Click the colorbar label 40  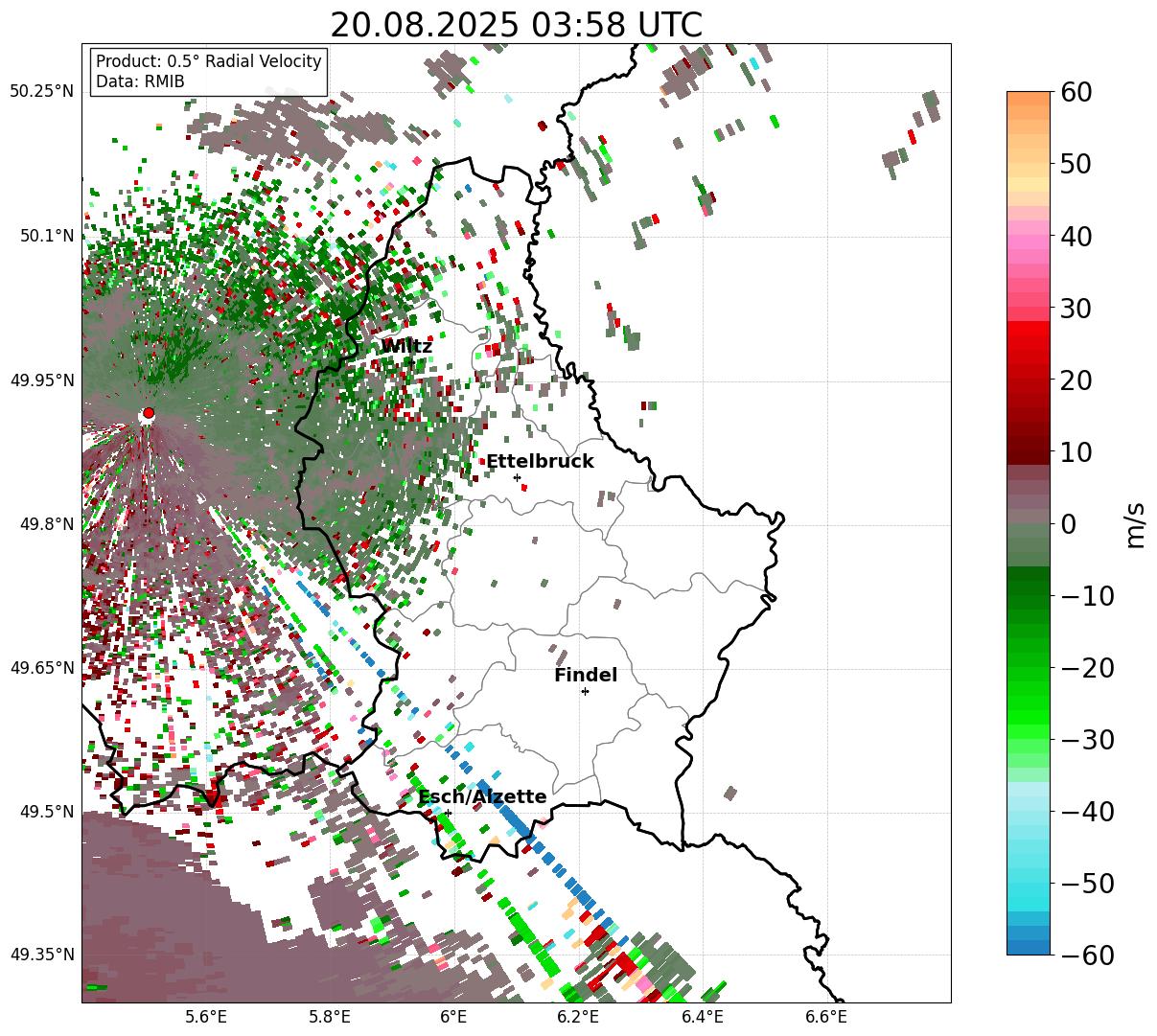(1075, 236)
